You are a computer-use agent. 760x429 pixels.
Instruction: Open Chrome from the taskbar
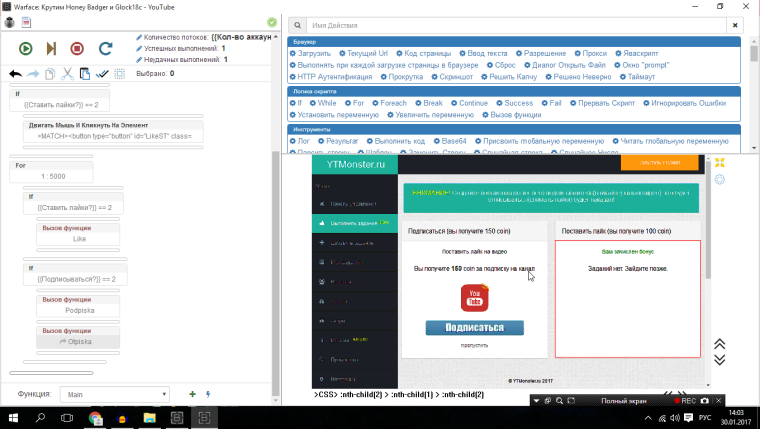click(95, 418)
